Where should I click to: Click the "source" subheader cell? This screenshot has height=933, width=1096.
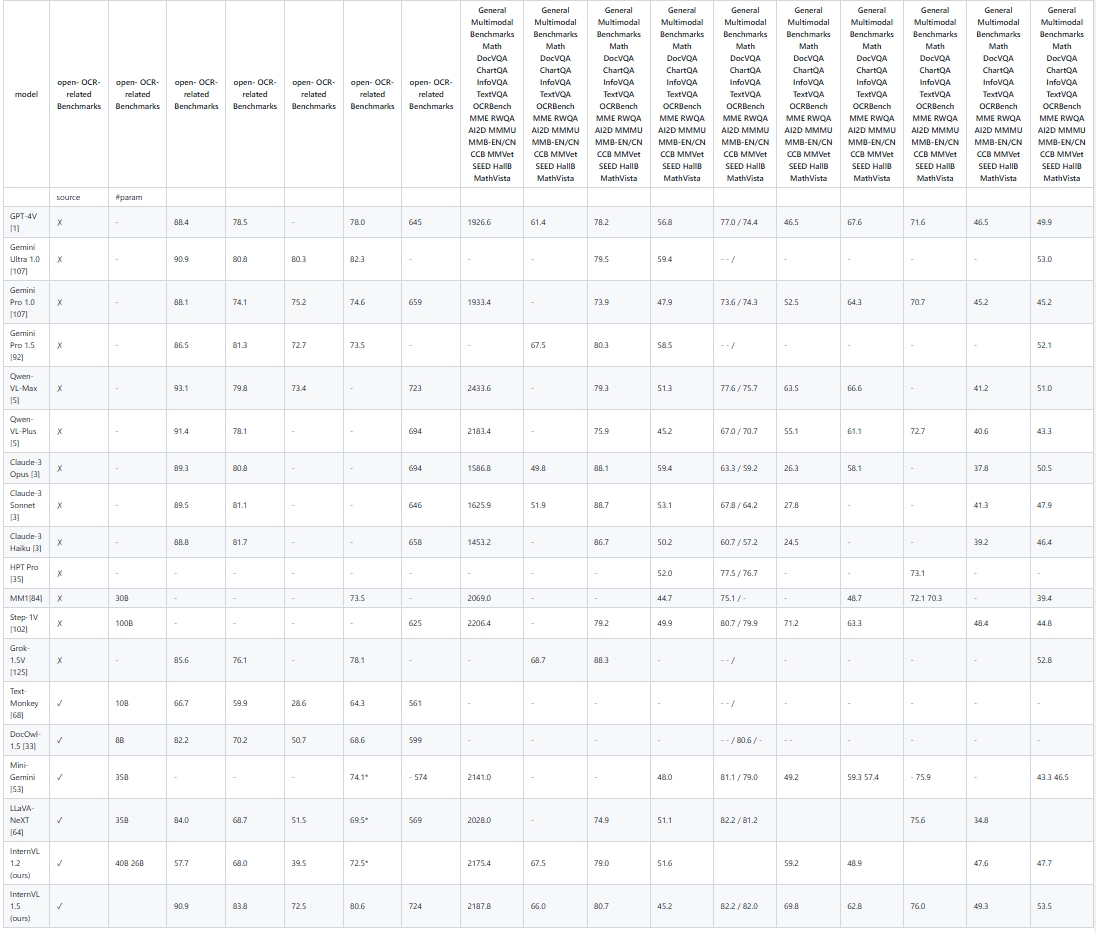click(79, 197)
